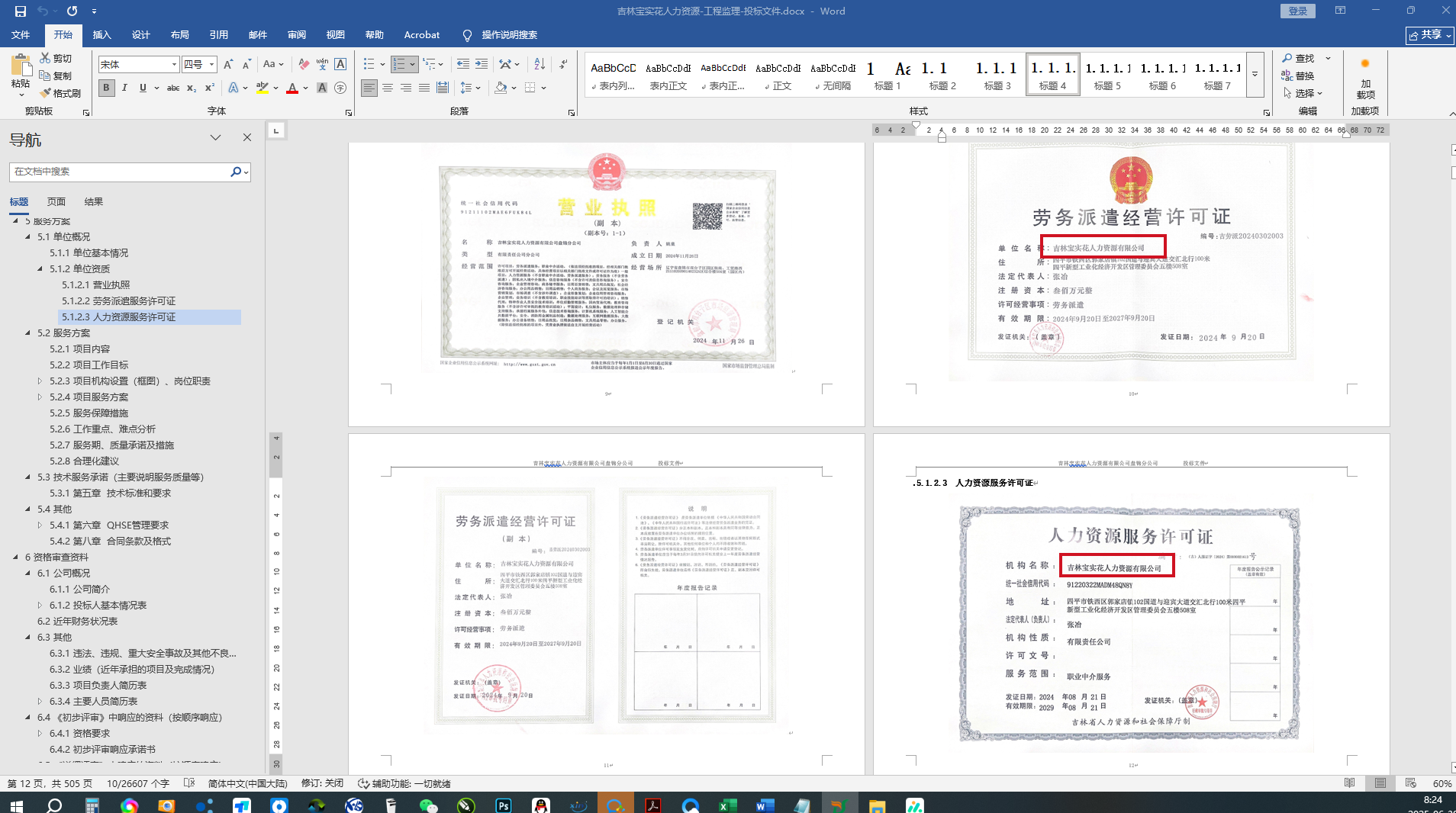Toggle Italic formatting

tap(124, 88)
